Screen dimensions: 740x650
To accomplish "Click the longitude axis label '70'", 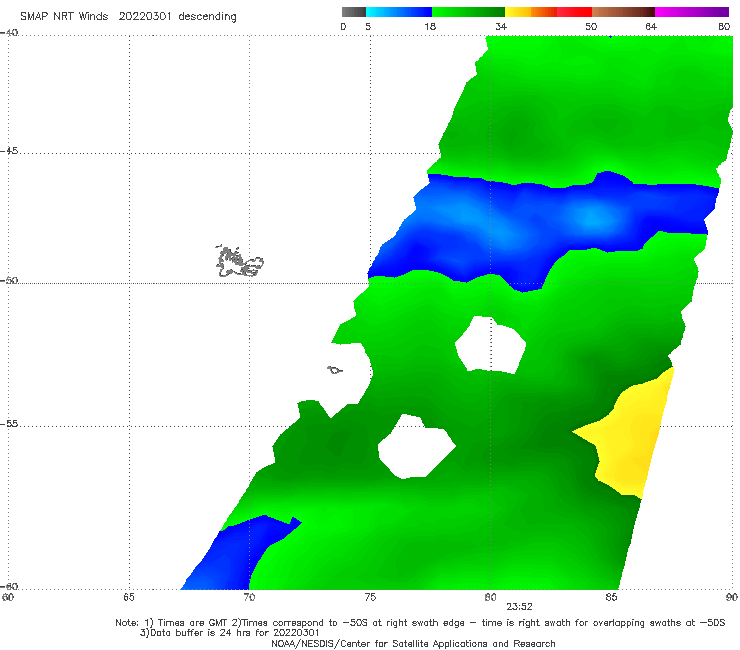I will point(249,597).
